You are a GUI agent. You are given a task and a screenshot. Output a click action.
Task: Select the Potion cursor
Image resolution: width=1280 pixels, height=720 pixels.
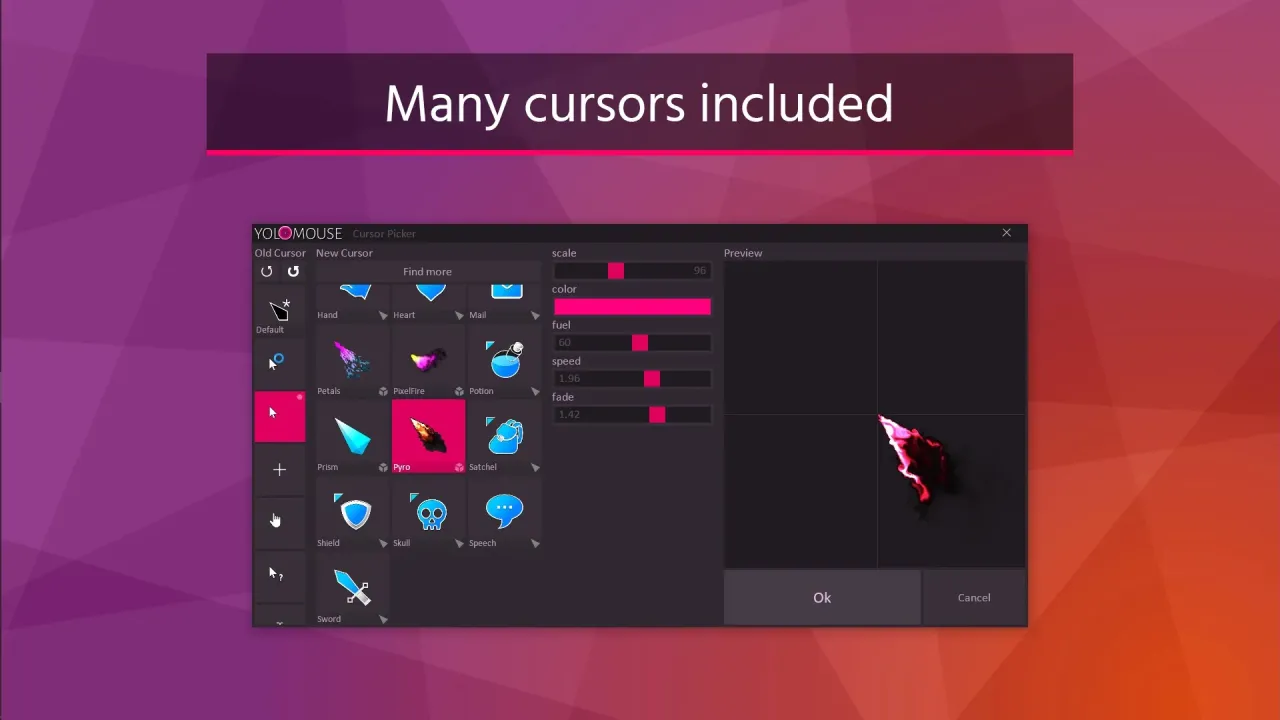coord(505,360)
